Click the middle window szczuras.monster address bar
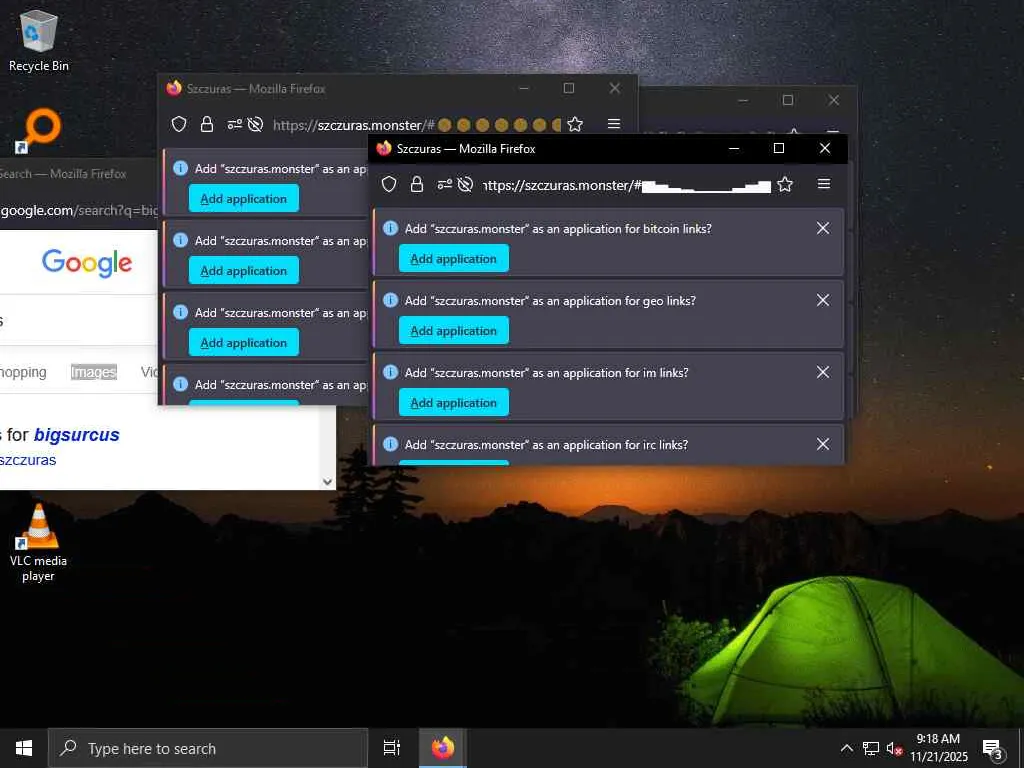The height and width of the screenshot is (768, 1024). 416,125
